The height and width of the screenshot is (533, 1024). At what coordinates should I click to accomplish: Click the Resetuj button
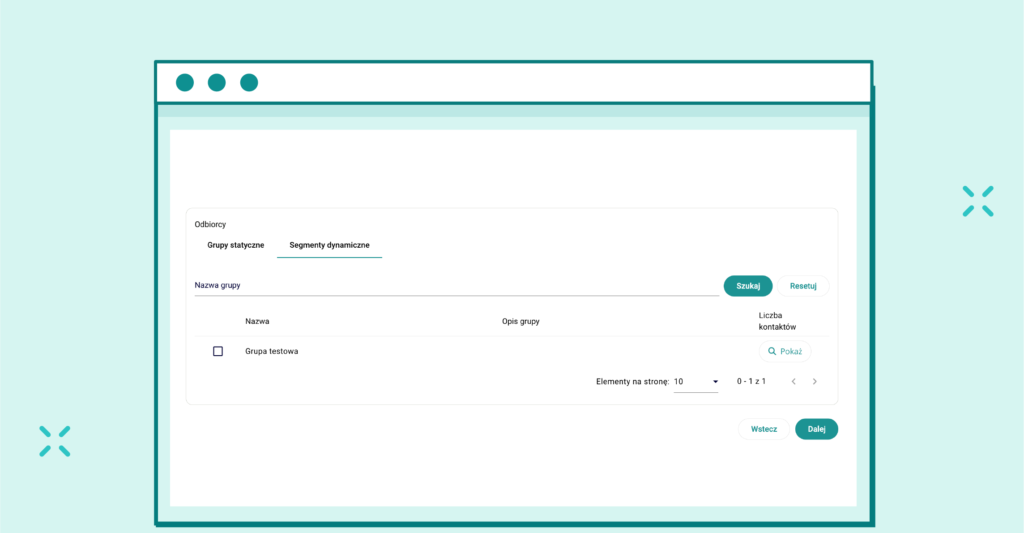point(803,286)
